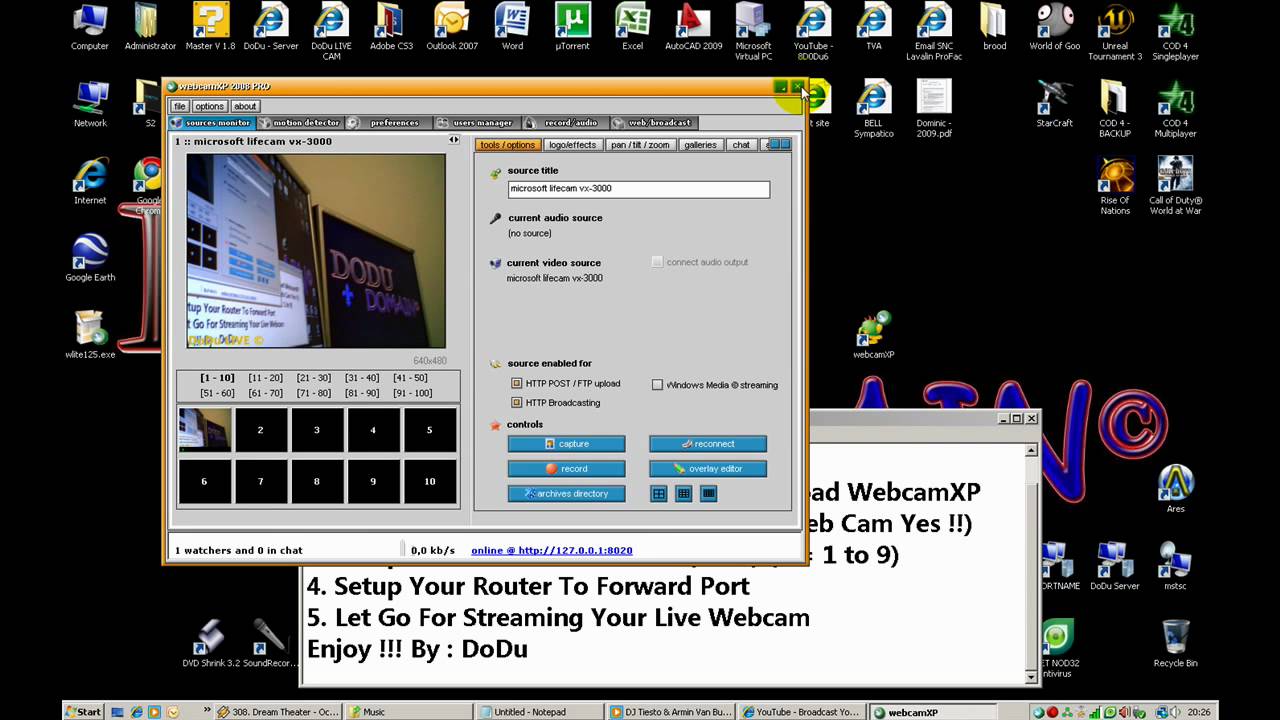The height and width of the screenshot is (720, 1280).
Task: Open the Excel desktop icon
Action: point(632,27)
